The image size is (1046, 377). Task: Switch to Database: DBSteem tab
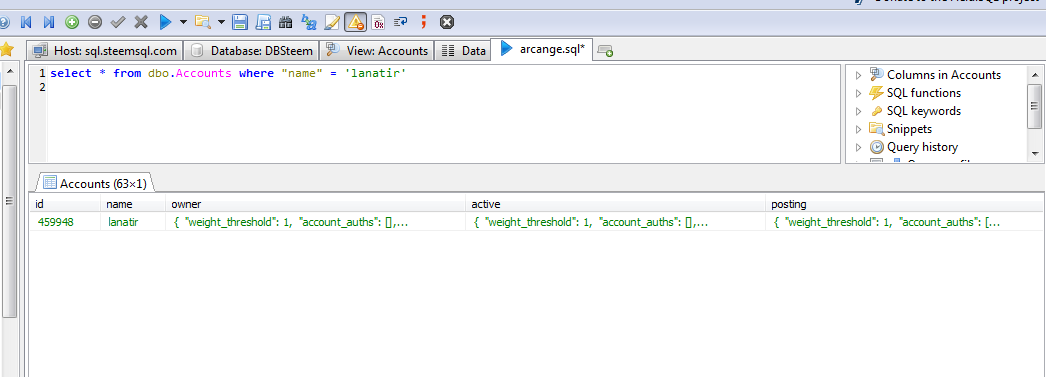[251, 50]
